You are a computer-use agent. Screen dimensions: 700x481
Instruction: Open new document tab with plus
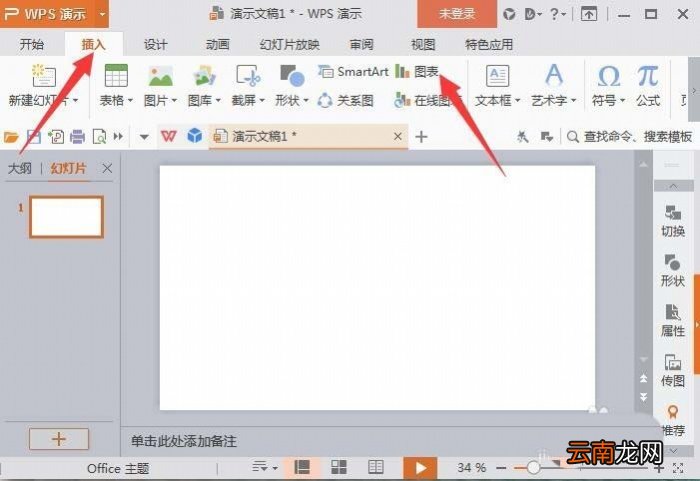tap(421, 137)
